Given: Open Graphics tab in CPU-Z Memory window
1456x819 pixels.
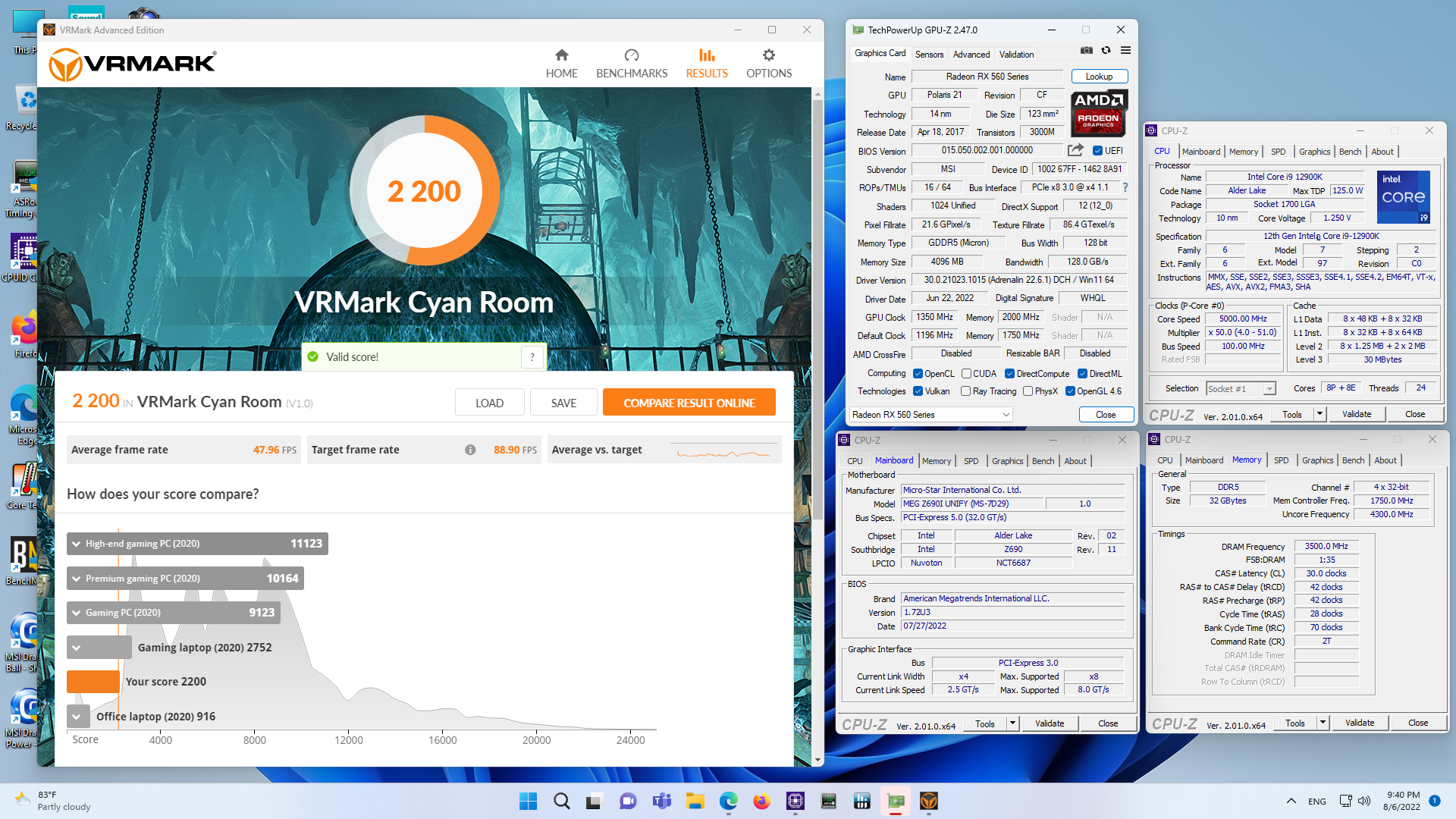Looking at the screenshot, I should pyautogui.click(x=1317, y=460).
